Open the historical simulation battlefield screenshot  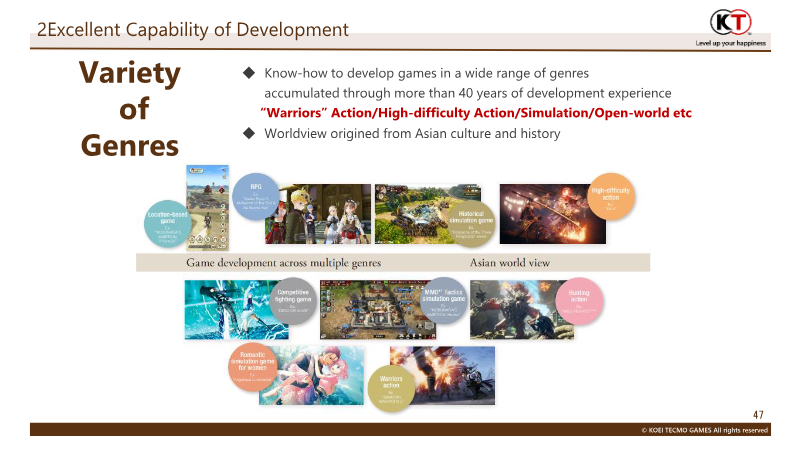(x=412, y=213)
